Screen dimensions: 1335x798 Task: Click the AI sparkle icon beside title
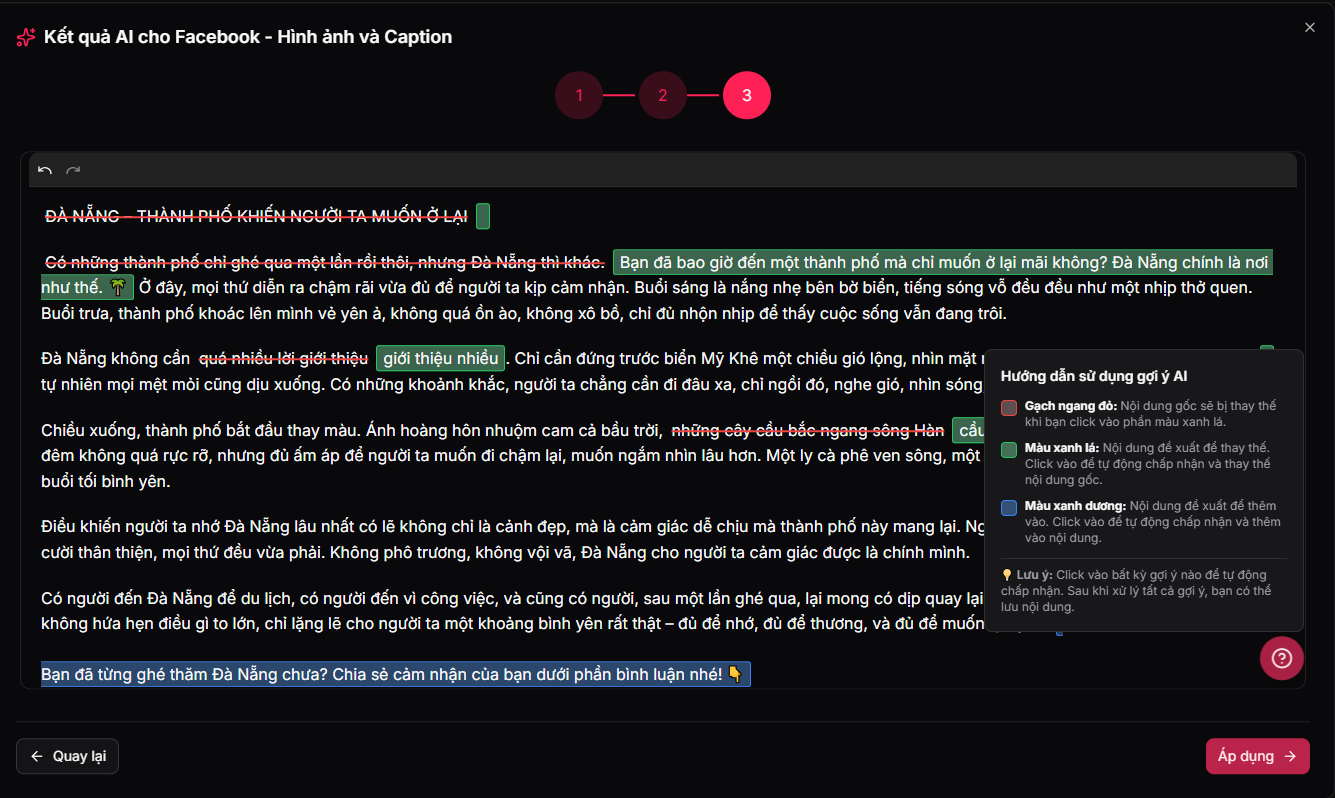26,38
